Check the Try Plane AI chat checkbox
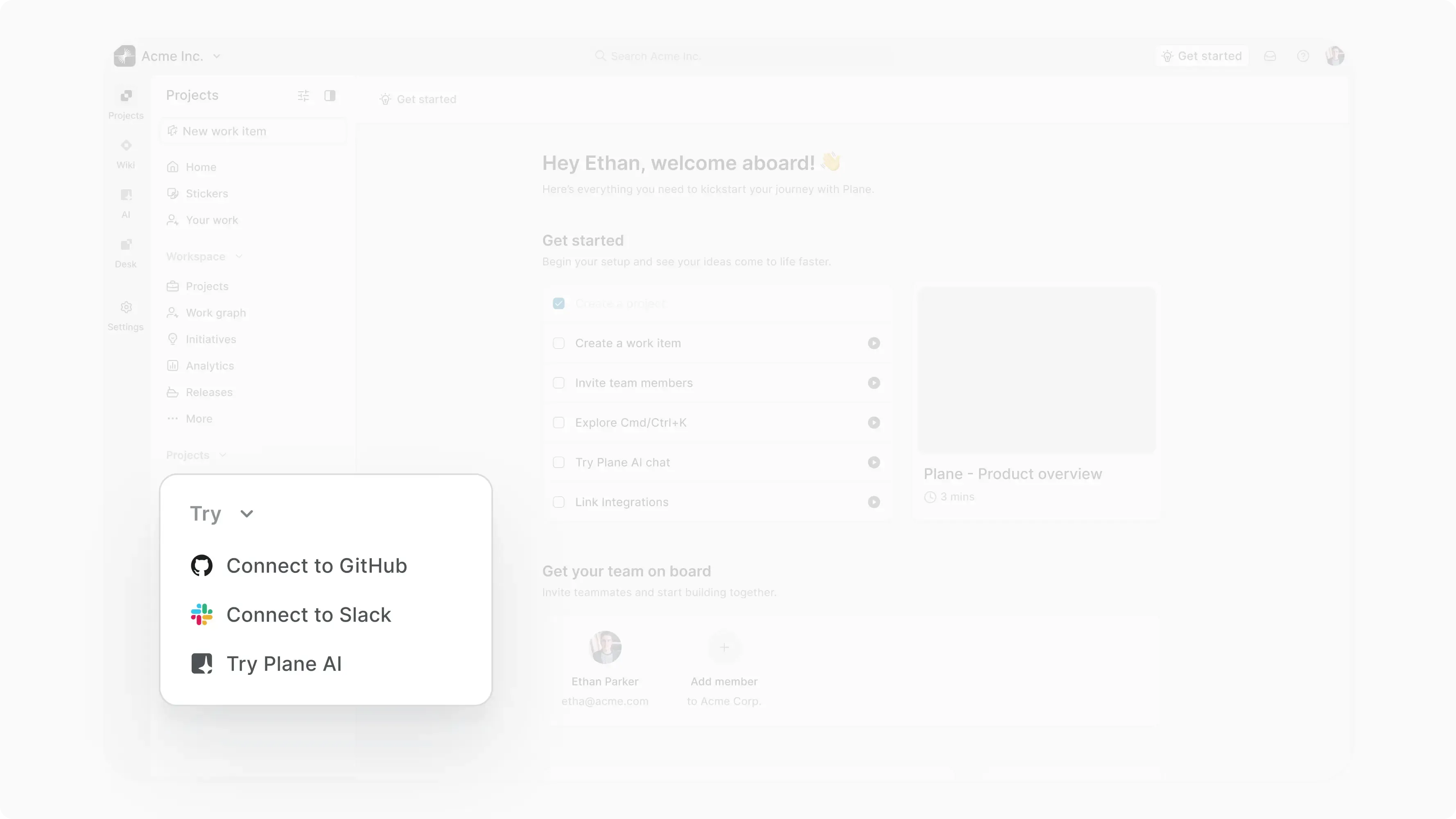 tap(558, 462)
